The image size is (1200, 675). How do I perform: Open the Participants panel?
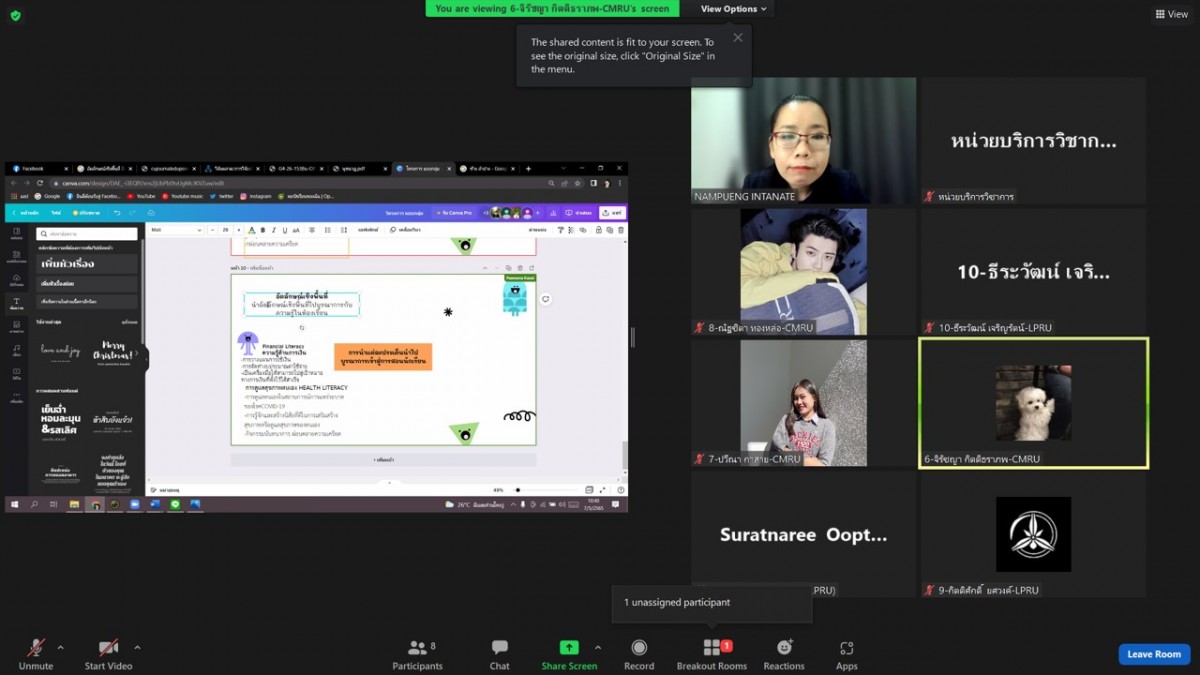(x=417, y=654)
